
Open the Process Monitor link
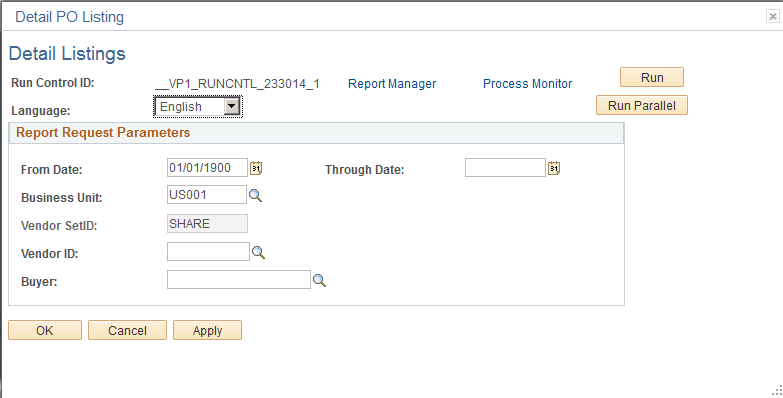527,84
